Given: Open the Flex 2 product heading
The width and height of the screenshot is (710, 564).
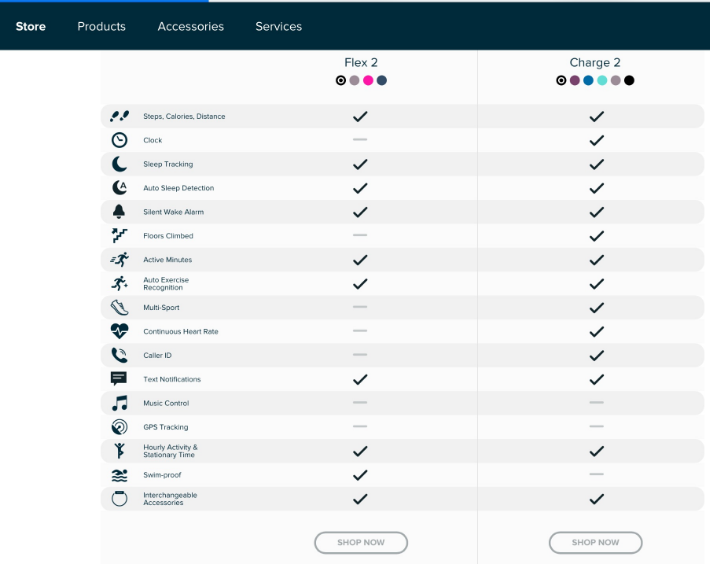Looking at the screenshot, I should click(361, 62).
